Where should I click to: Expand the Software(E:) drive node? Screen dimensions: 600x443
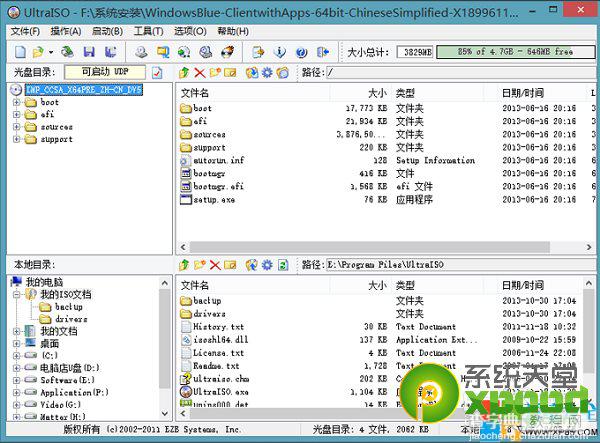pos(16,380)
